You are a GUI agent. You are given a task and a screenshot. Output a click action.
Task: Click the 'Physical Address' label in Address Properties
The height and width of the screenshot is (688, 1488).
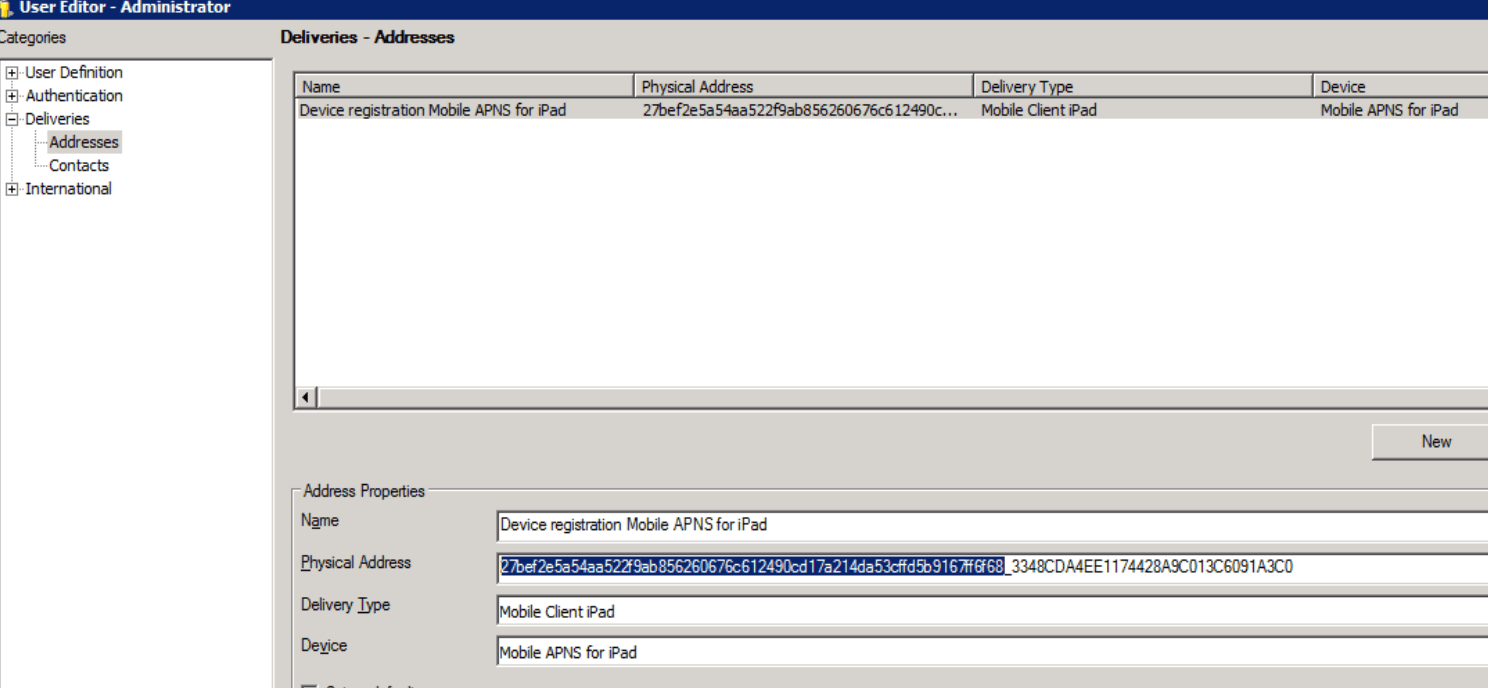coord(356,563)
